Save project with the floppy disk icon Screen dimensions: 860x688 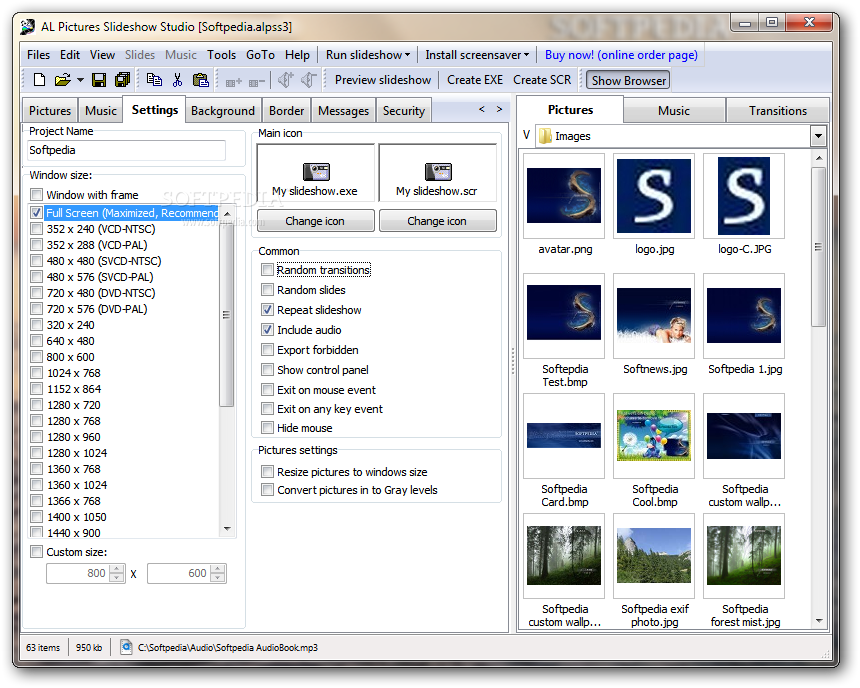99,80
